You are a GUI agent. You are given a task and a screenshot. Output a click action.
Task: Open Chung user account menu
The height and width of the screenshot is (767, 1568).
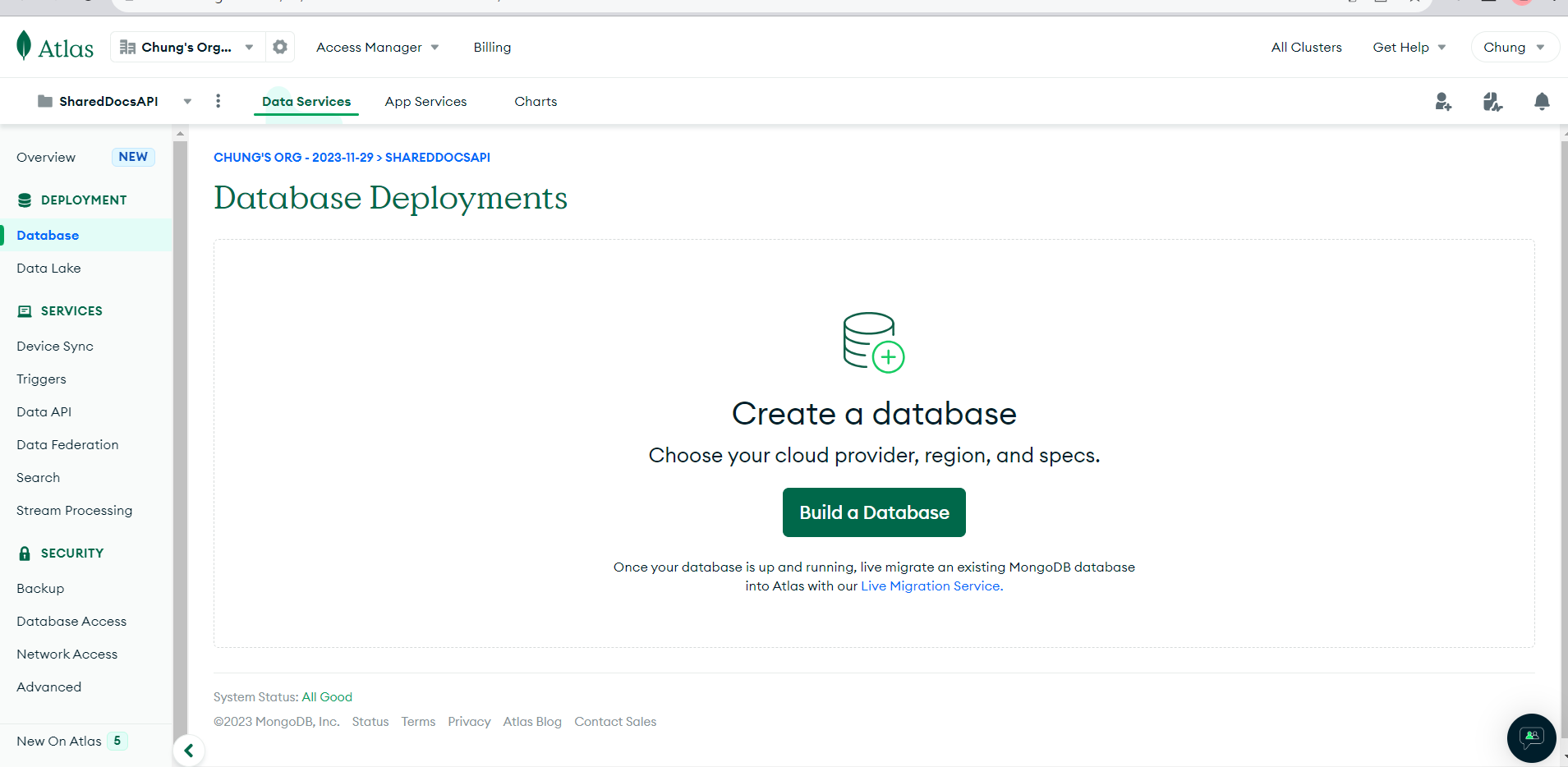click(1514, 48)
